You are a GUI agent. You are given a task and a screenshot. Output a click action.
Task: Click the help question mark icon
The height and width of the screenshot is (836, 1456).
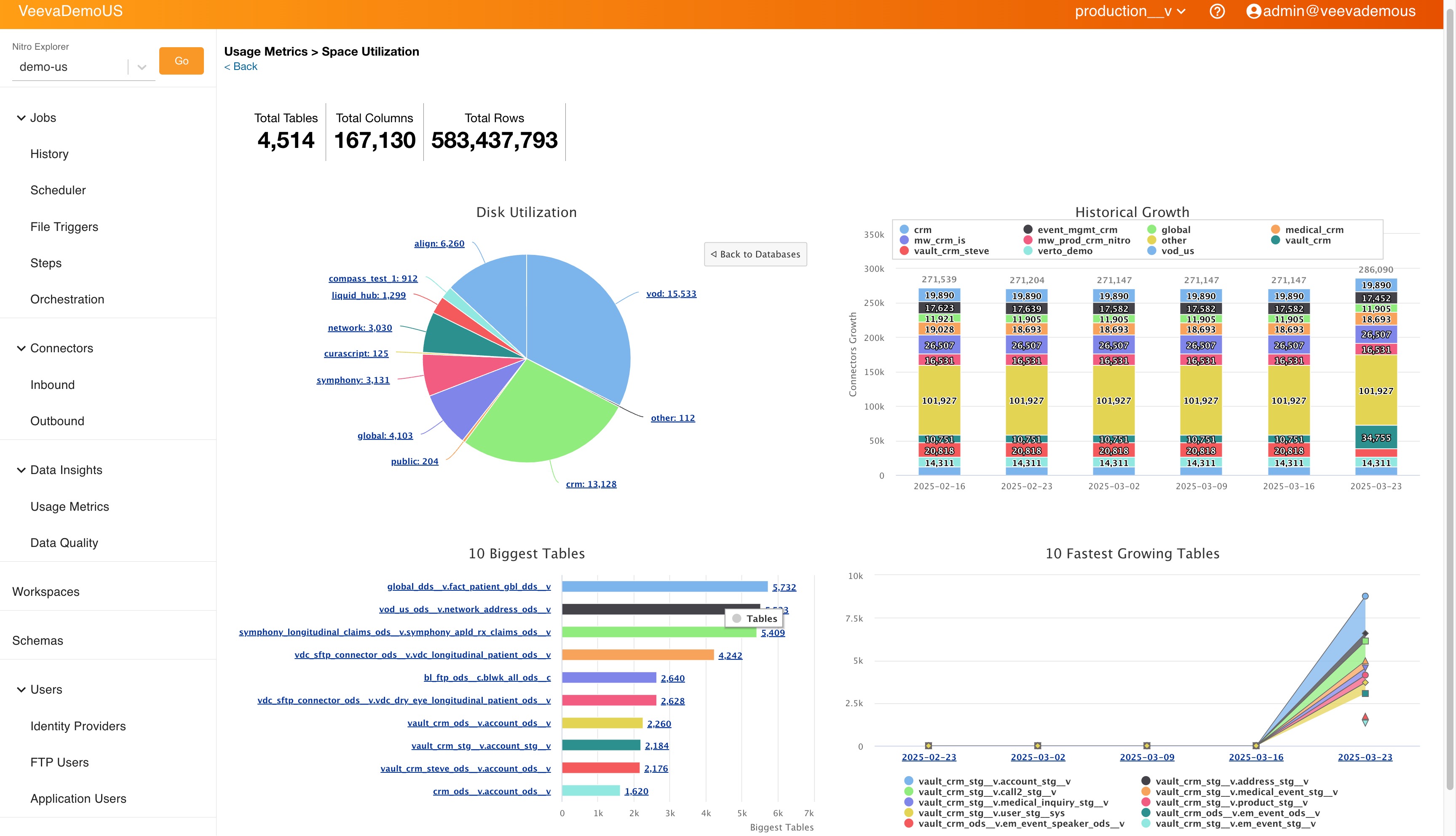[x=1217, y=11]
